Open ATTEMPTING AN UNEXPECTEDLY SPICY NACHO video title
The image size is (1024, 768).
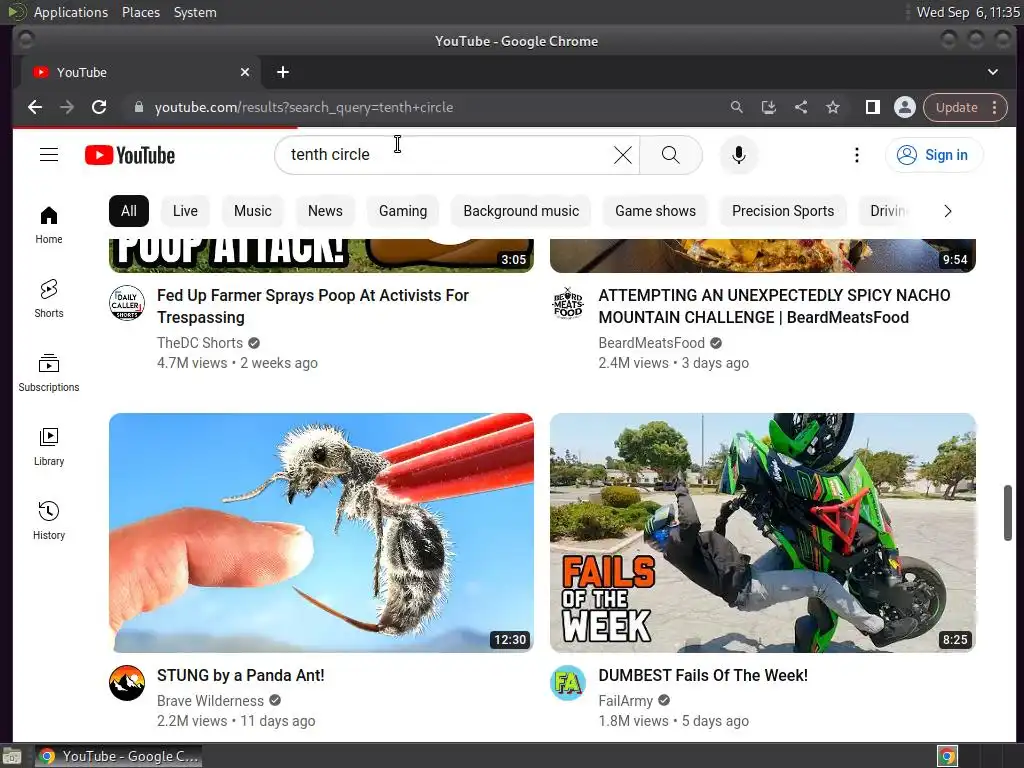click(775, 306)
